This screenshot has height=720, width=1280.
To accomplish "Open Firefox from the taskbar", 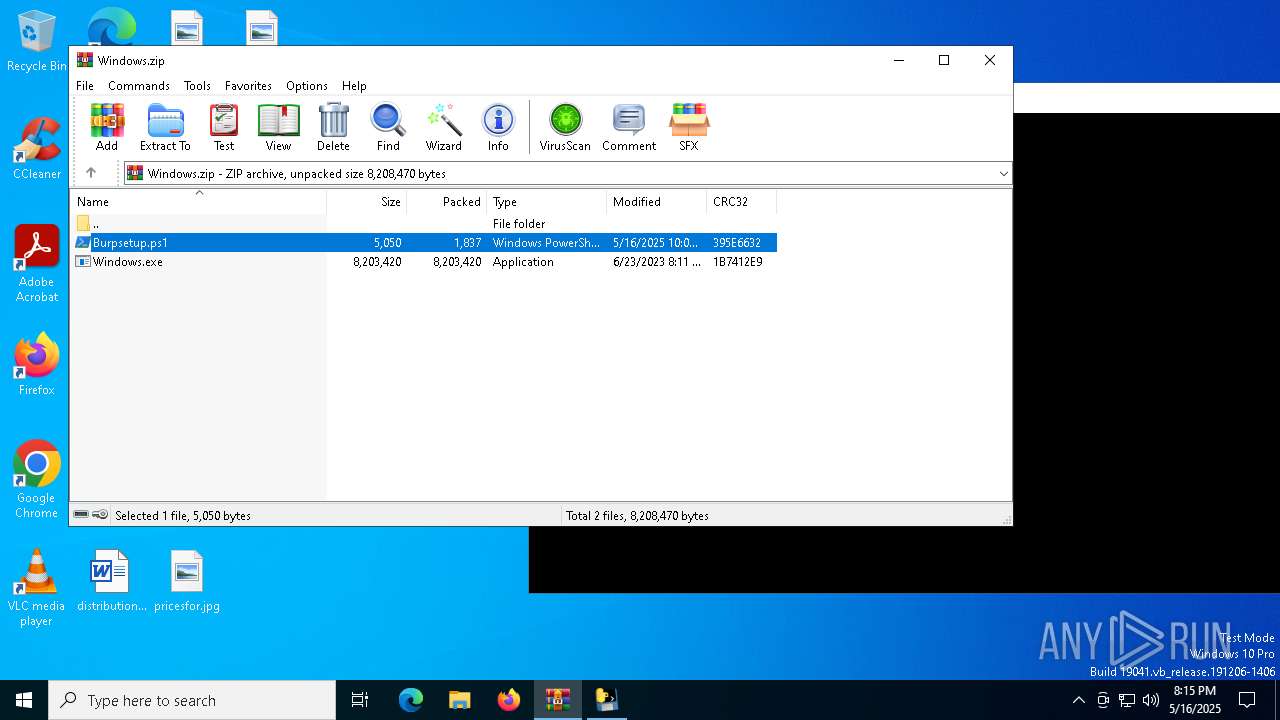I will 509,700.
